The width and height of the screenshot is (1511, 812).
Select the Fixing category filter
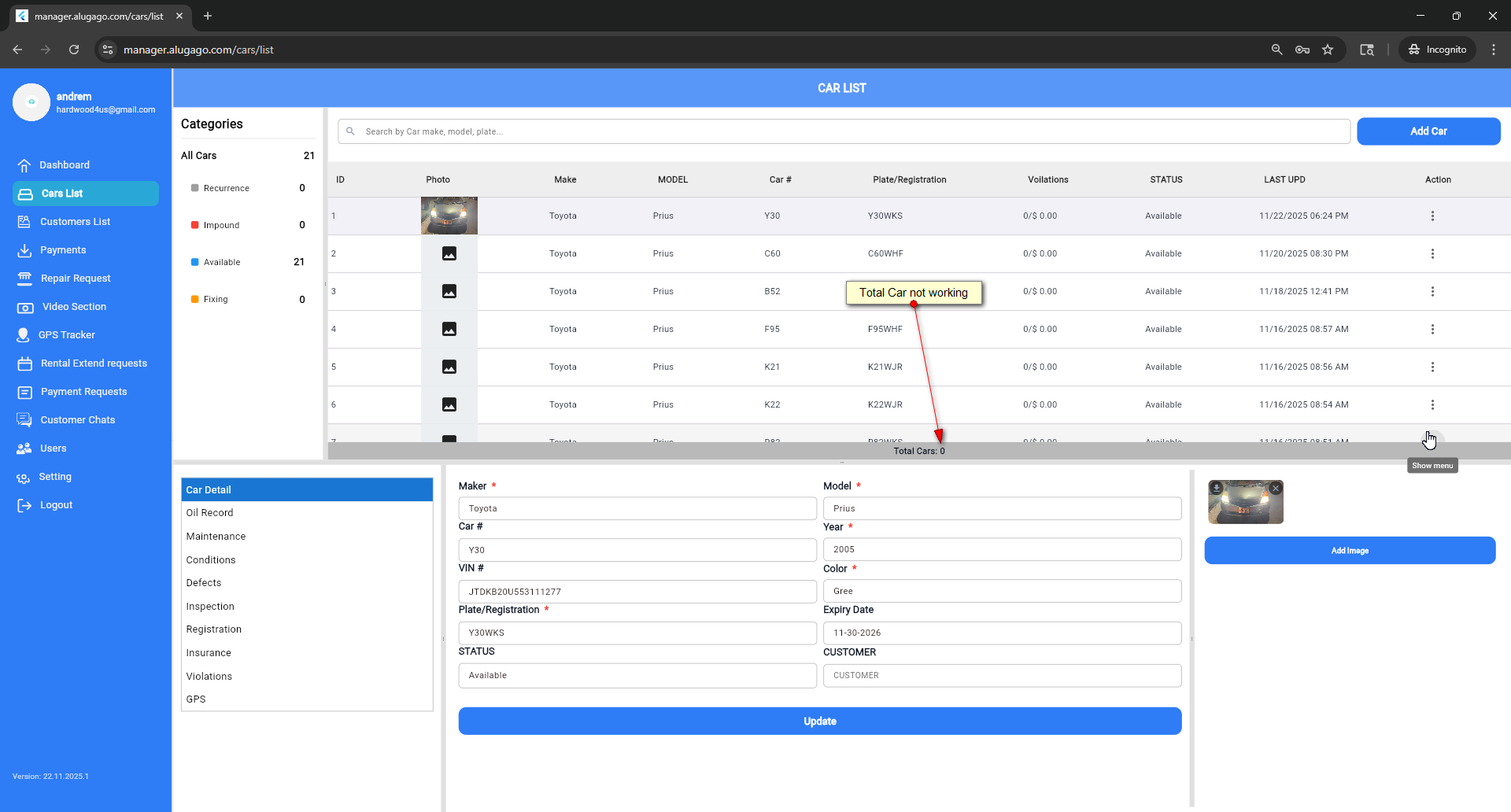(216, 300)
